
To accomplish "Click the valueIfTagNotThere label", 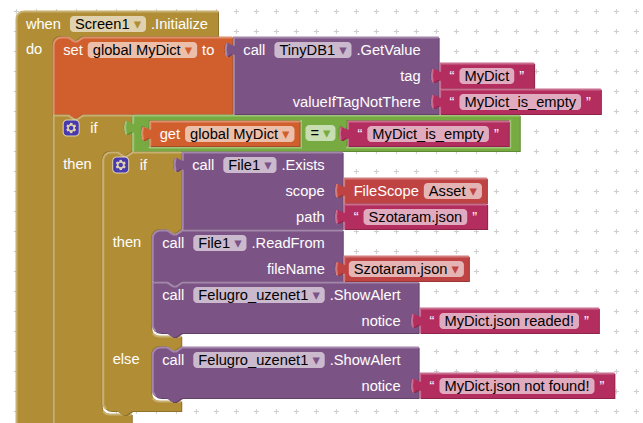I will click(356, 102).
